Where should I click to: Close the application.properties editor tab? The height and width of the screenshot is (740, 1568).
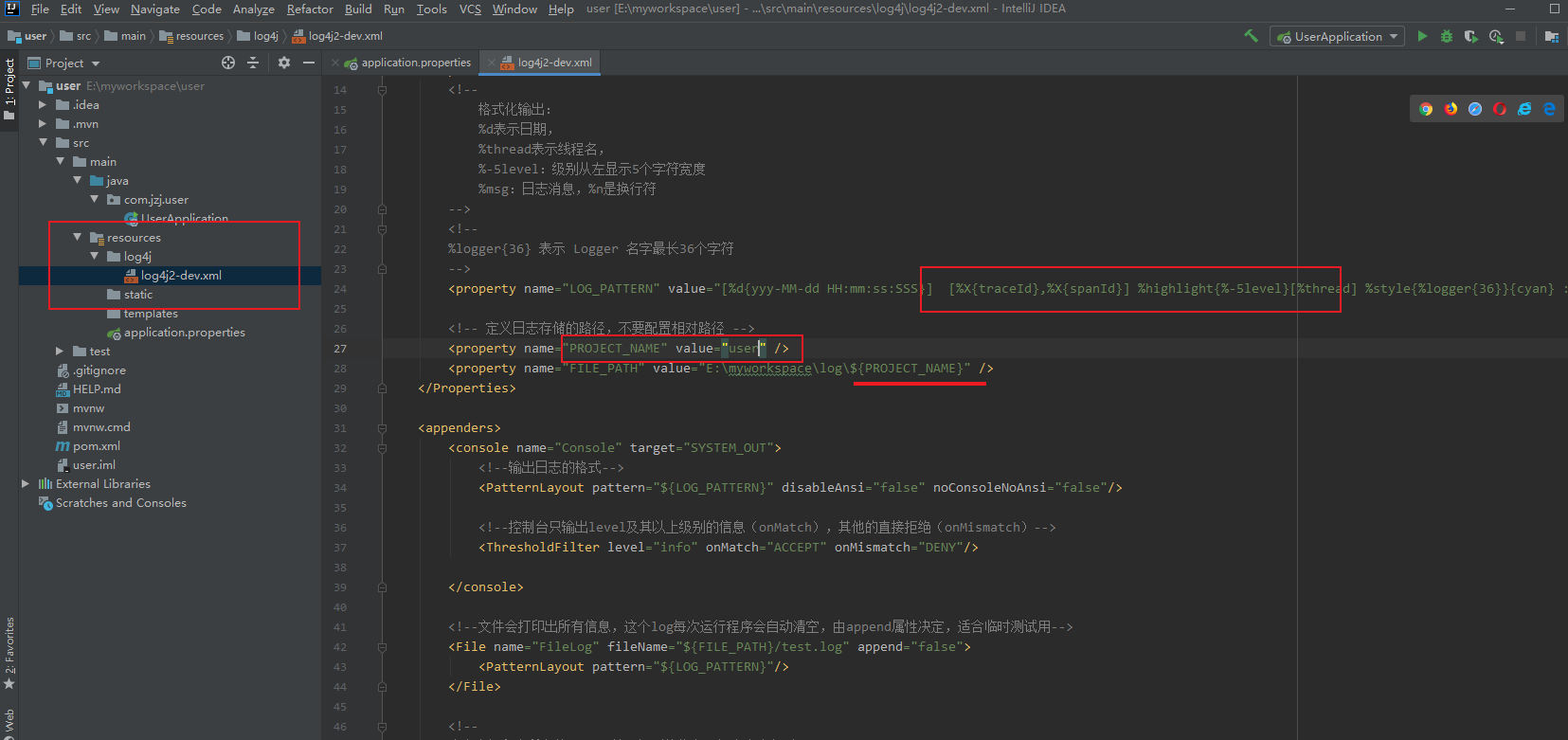pos(335,63)
